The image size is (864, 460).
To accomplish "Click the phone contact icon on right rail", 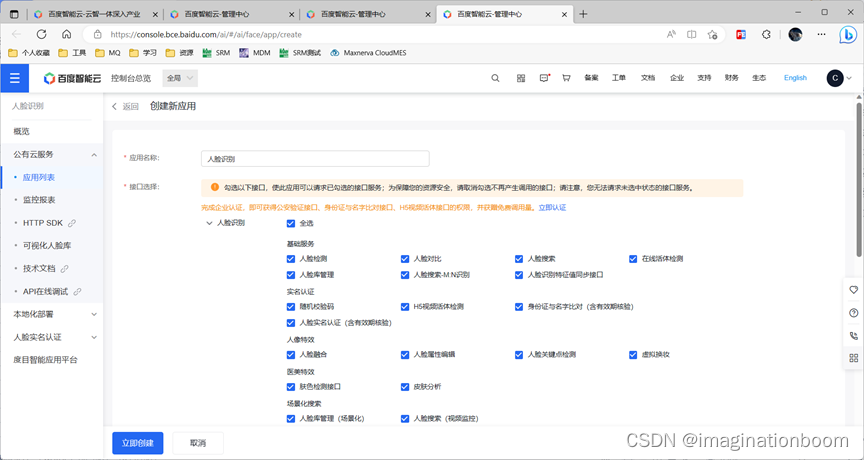I will pyautogui.click(x=854, y=335).
